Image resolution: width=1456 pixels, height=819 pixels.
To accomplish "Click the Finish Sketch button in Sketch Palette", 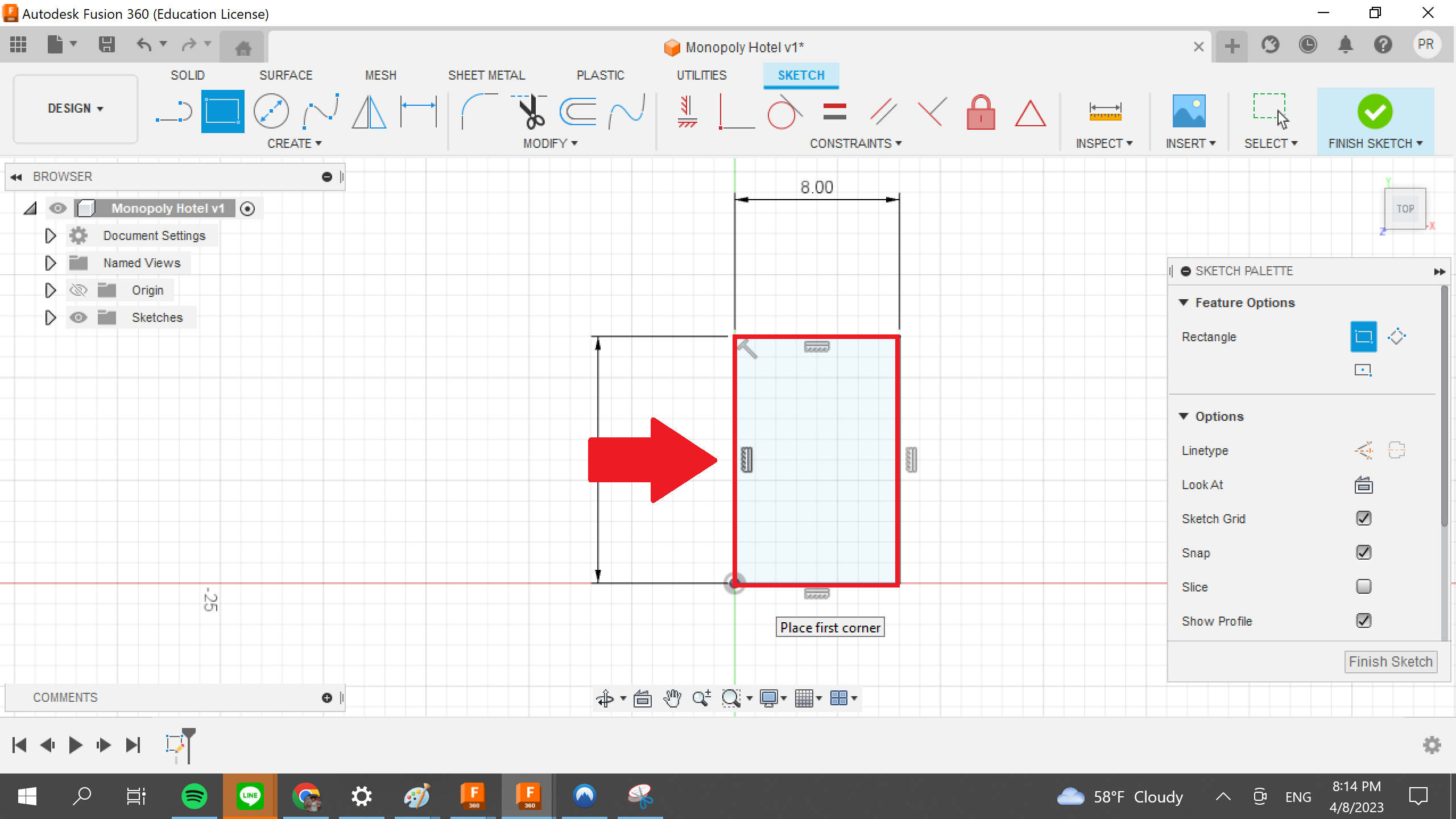I will [1389, 661].
